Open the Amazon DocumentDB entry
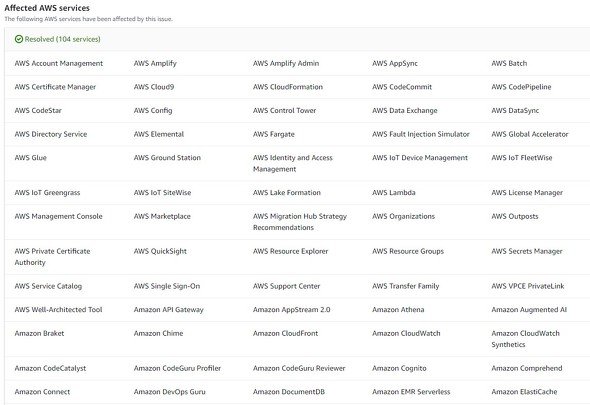The height and width of the screenshot is (405, 590). coord(289,391)
